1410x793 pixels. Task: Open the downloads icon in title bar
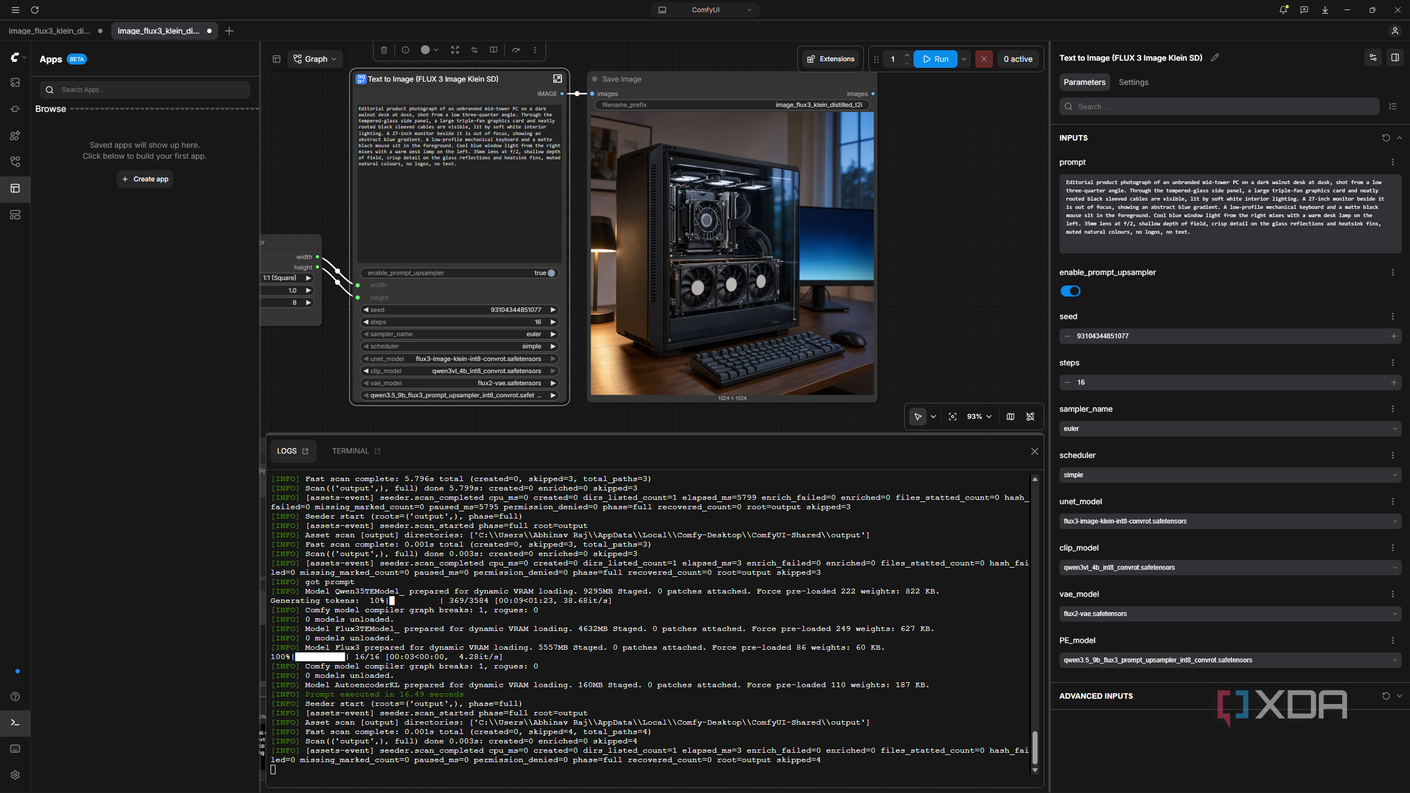(1325, 10)
